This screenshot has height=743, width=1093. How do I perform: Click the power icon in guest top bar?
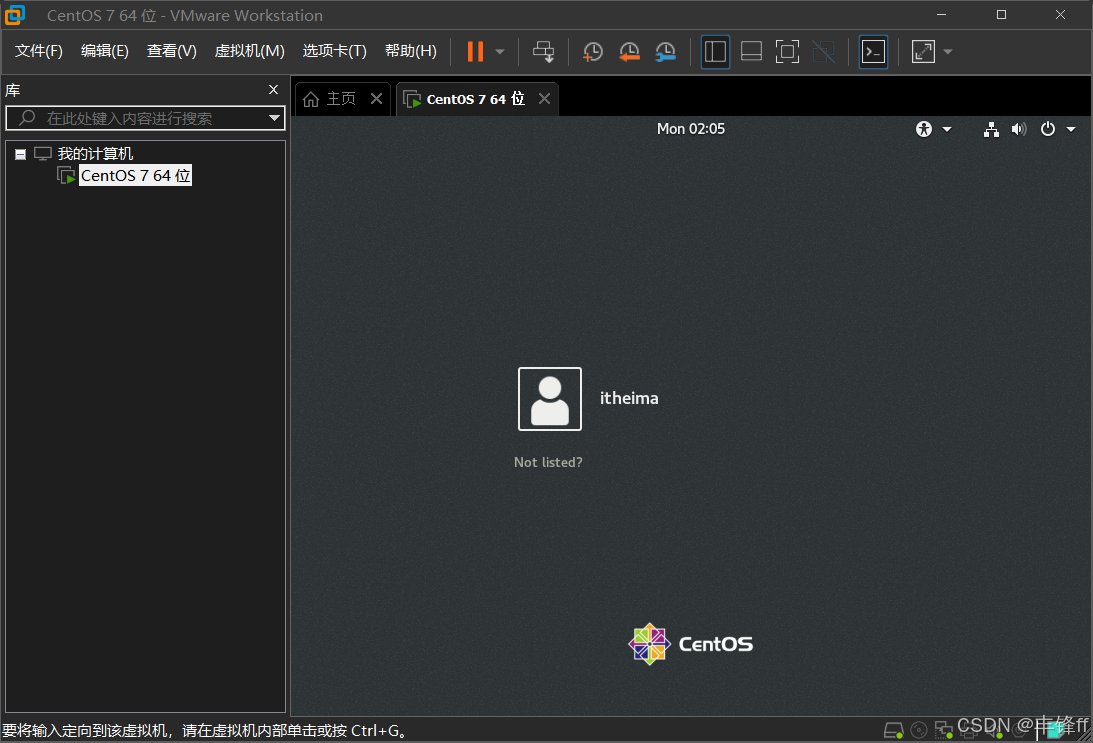1048,129
